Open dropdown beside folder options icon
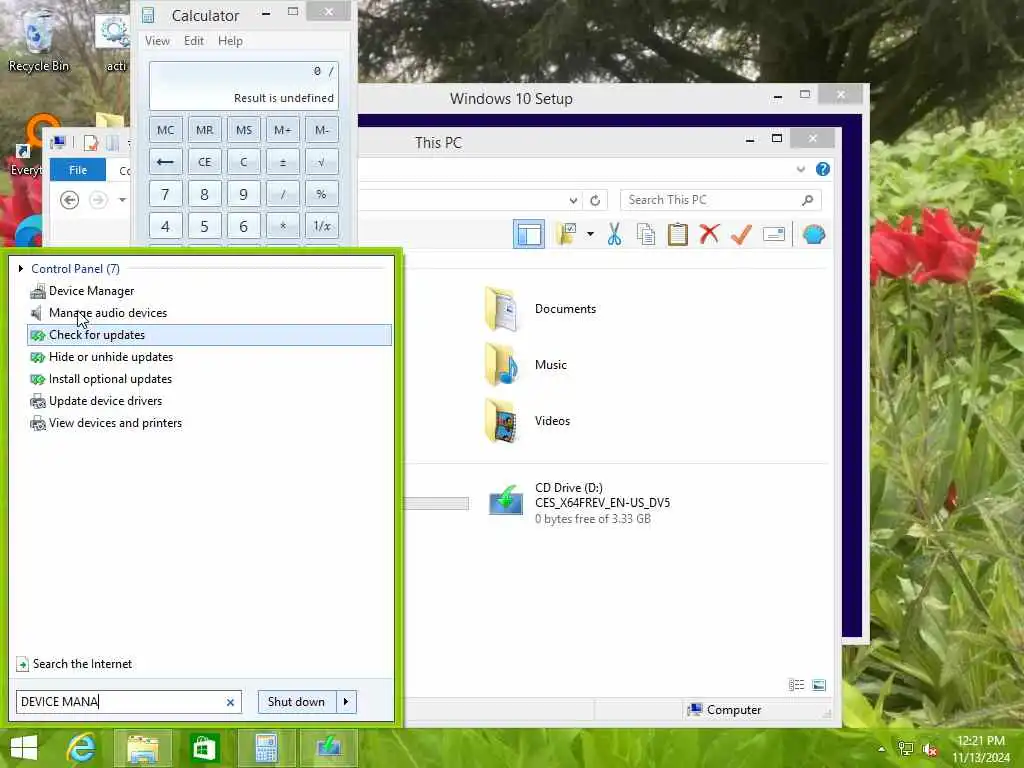1024x768 pixels. 590,234
